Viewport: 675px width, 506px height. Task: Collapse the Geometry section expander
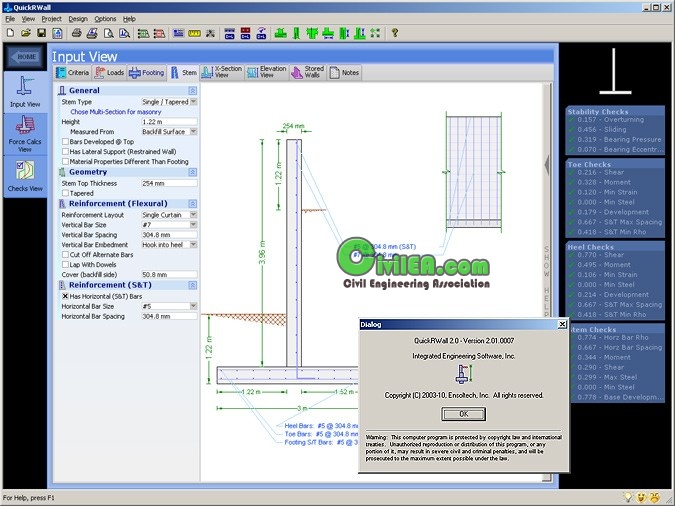click(x=192, y=172)
